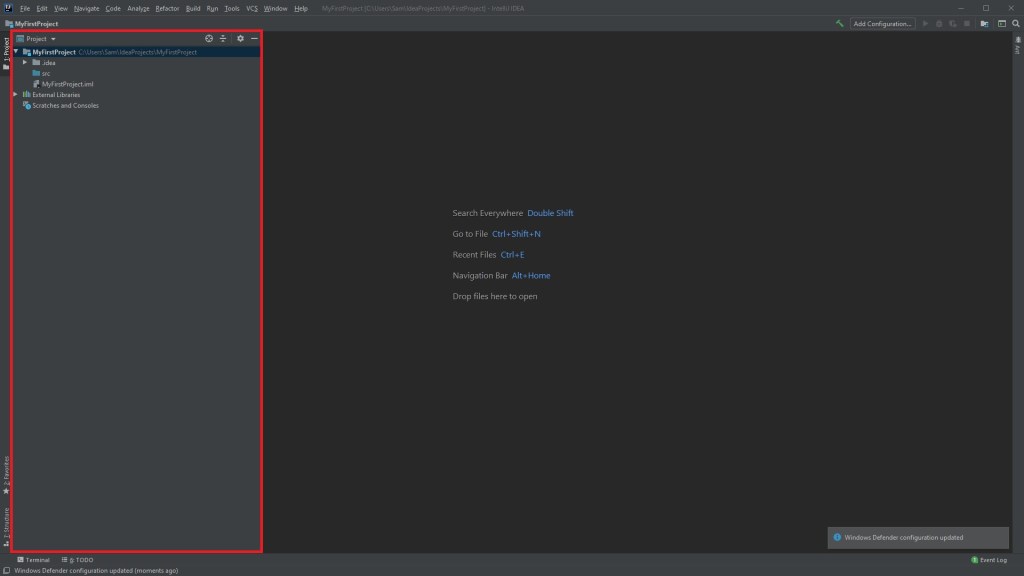Click the locate/scroll-from-source target icon
Image resolution: width=1024 pixels, height=576 pixels.
209,39
